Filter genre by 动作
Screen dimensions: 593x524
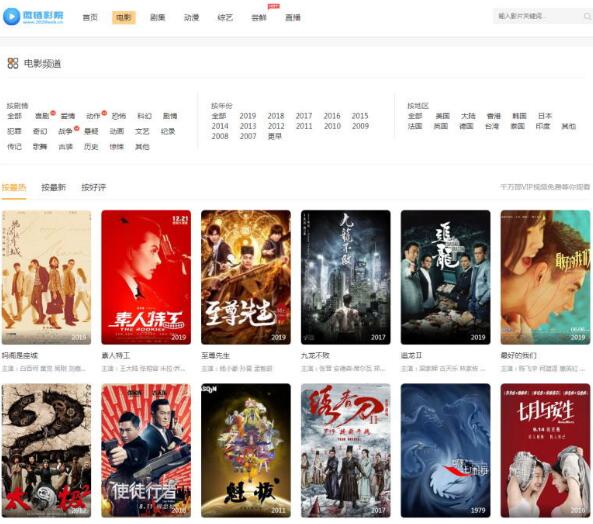point(93,116)
